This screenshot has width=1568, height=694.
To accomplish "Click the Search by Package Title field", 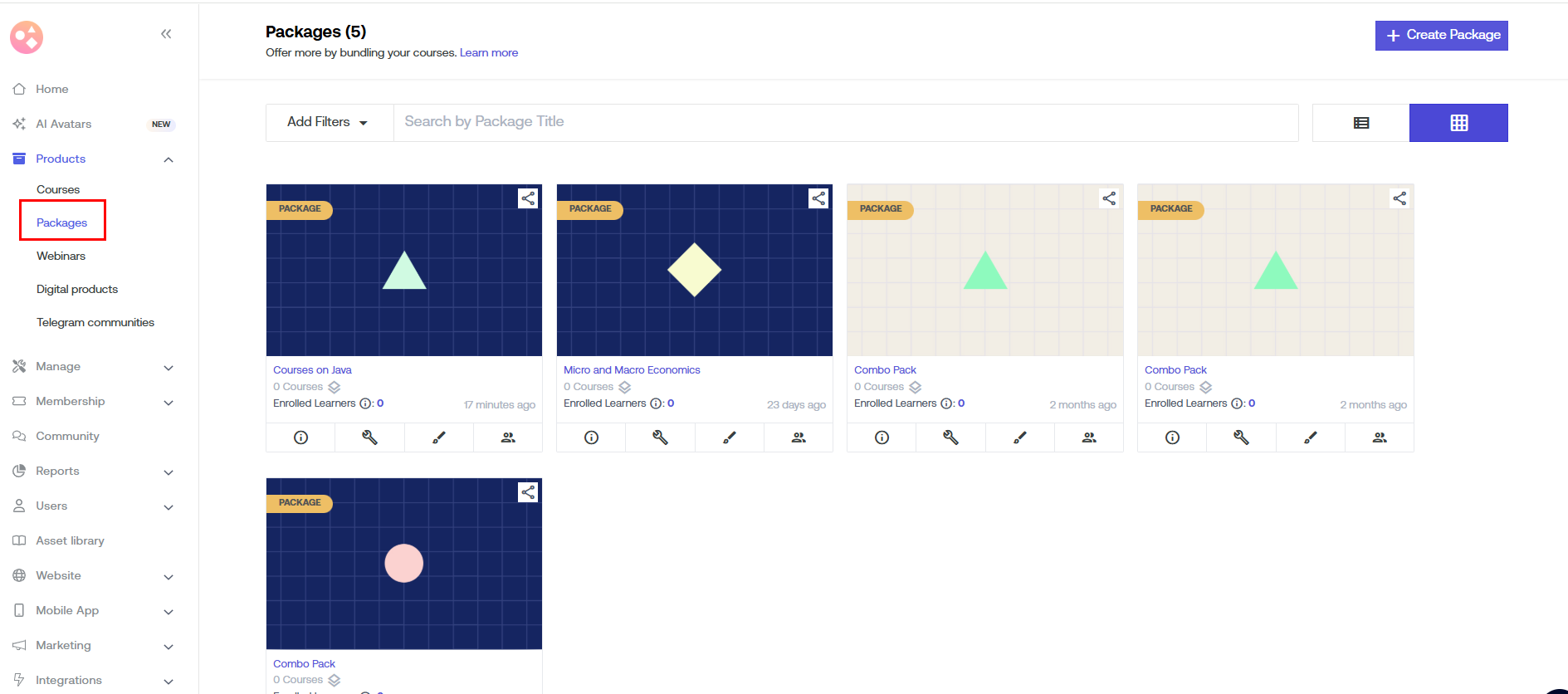I will [845, 122].
